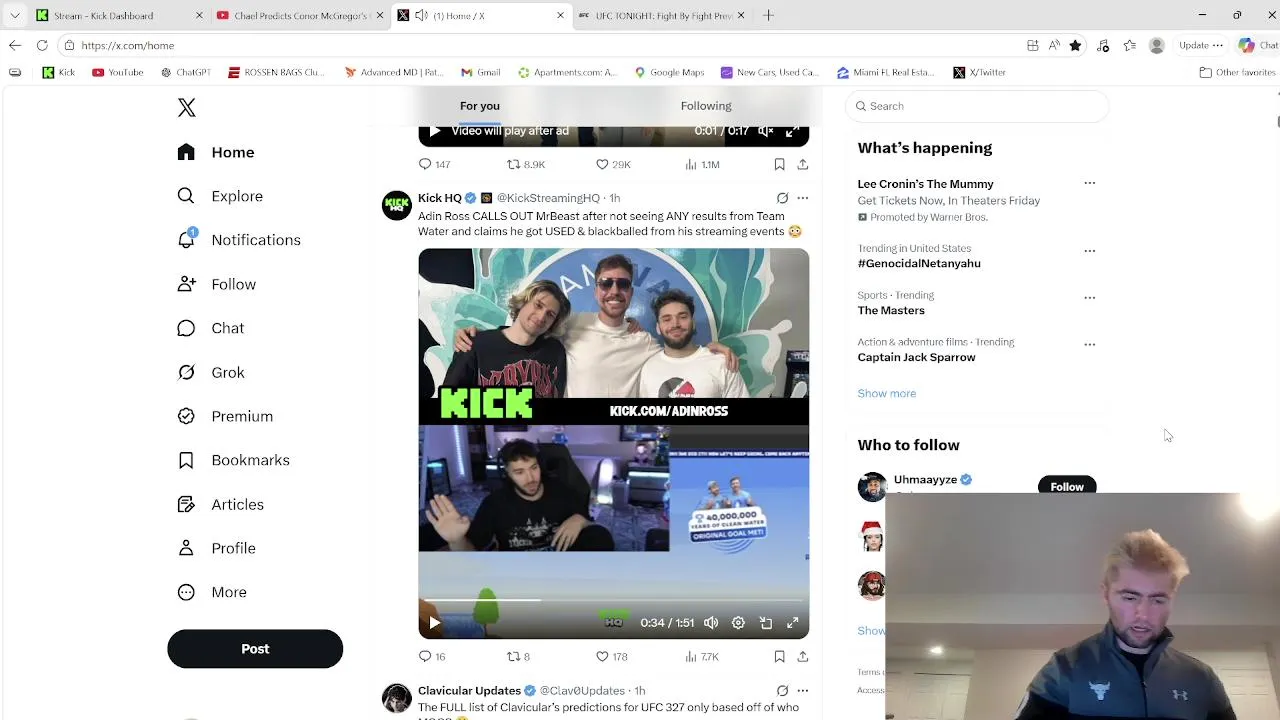
Task: Click the Search field on X
Action: tap(977, 106)
